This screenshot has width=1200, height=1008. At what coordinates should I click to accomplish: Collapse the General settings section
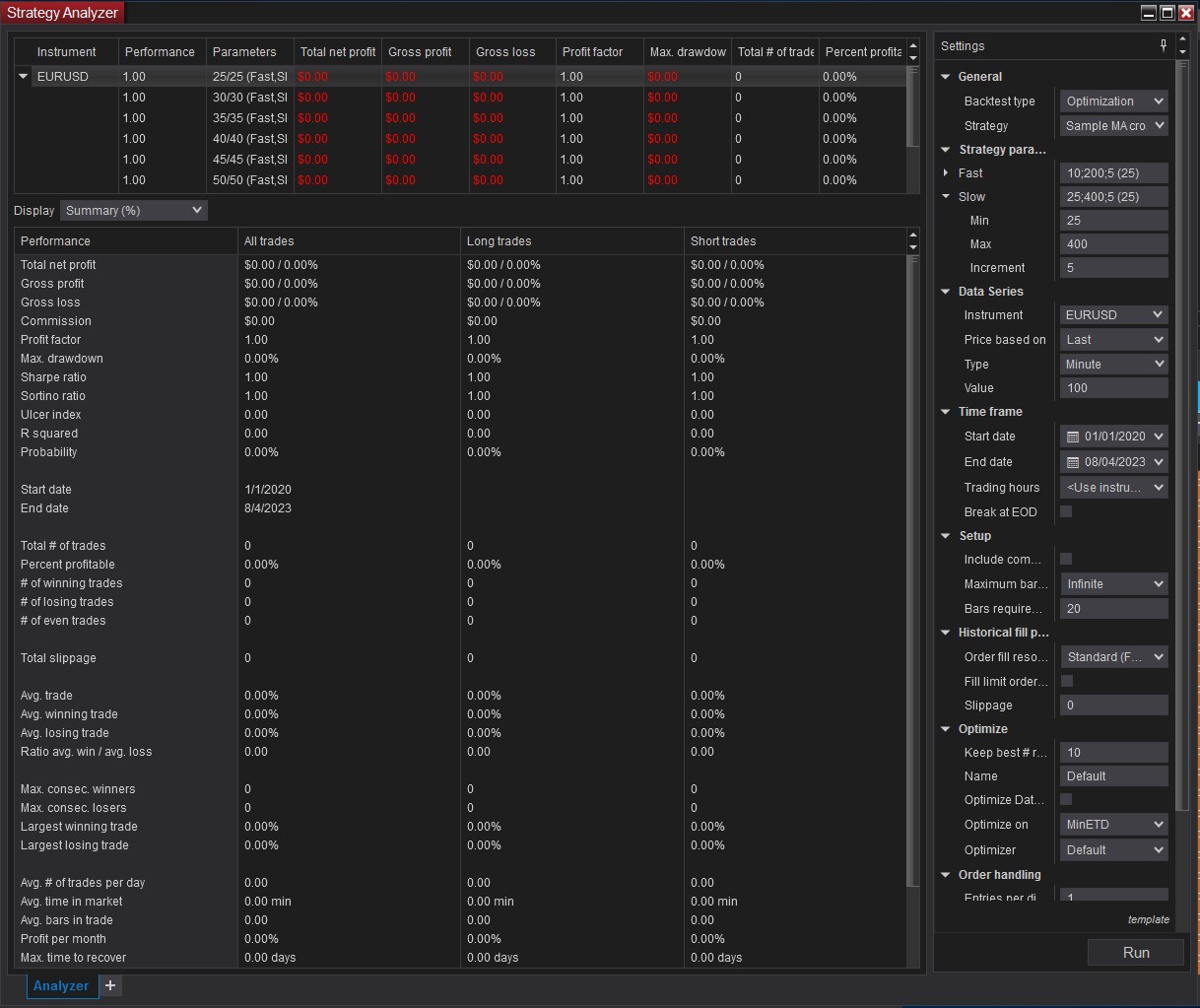coord(946,77)
